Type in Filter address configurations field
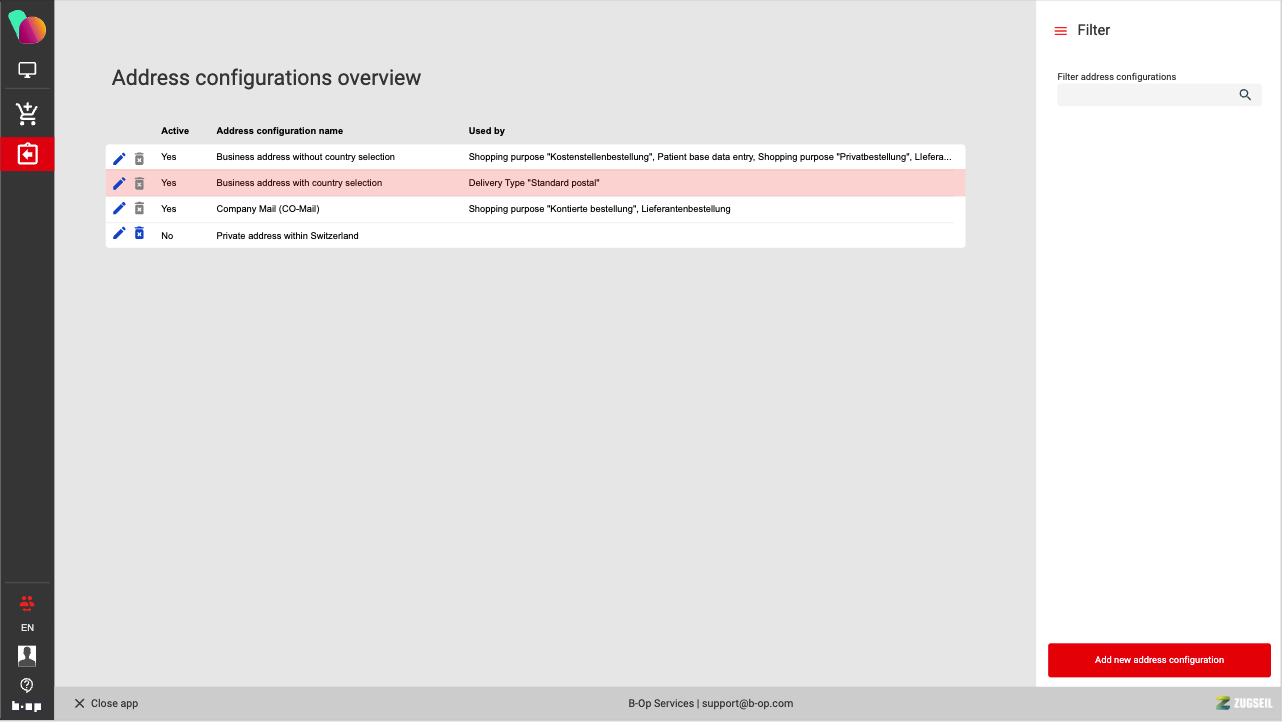Screen dimensions: 1282x722 [1146, 95]
